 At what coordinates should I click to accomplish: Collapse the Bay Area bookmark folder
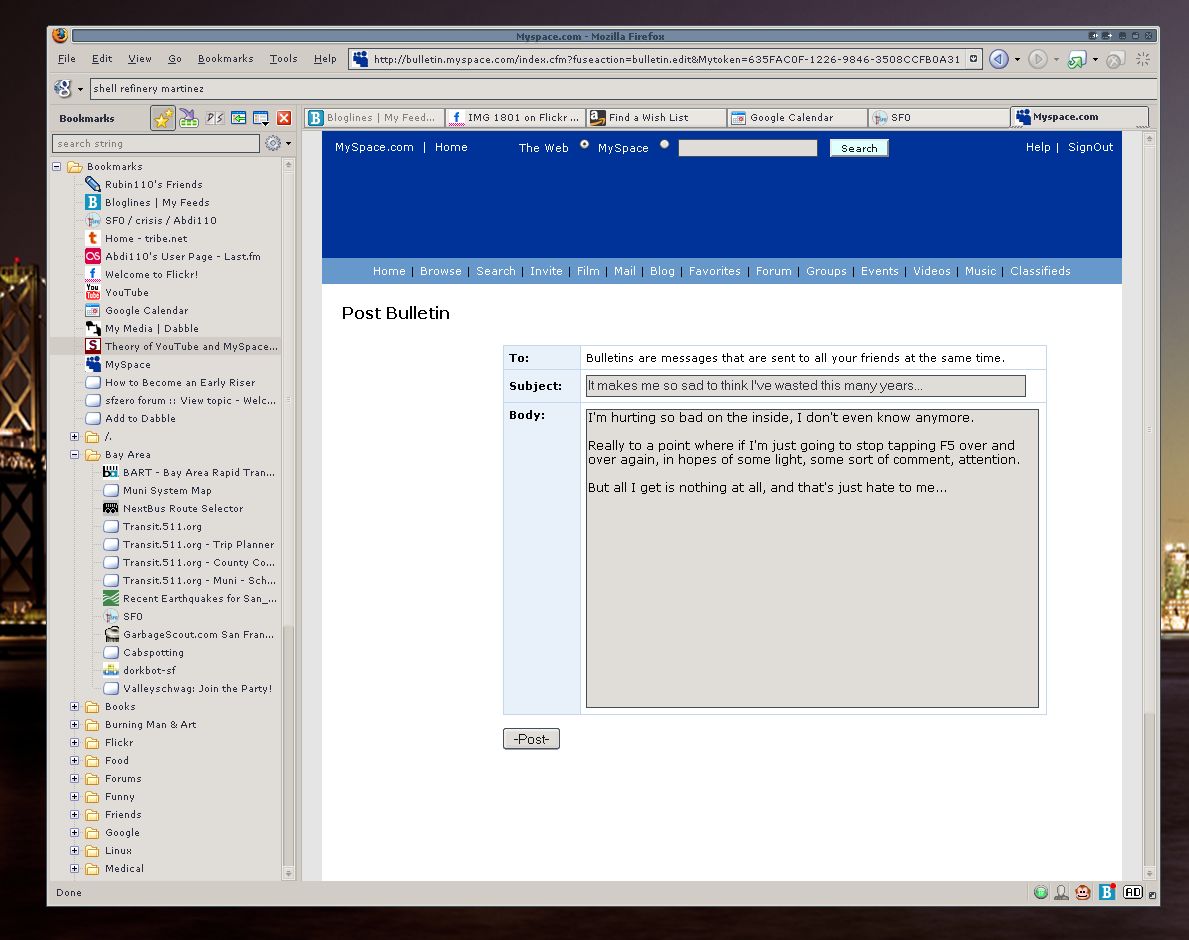coord(74,454)
